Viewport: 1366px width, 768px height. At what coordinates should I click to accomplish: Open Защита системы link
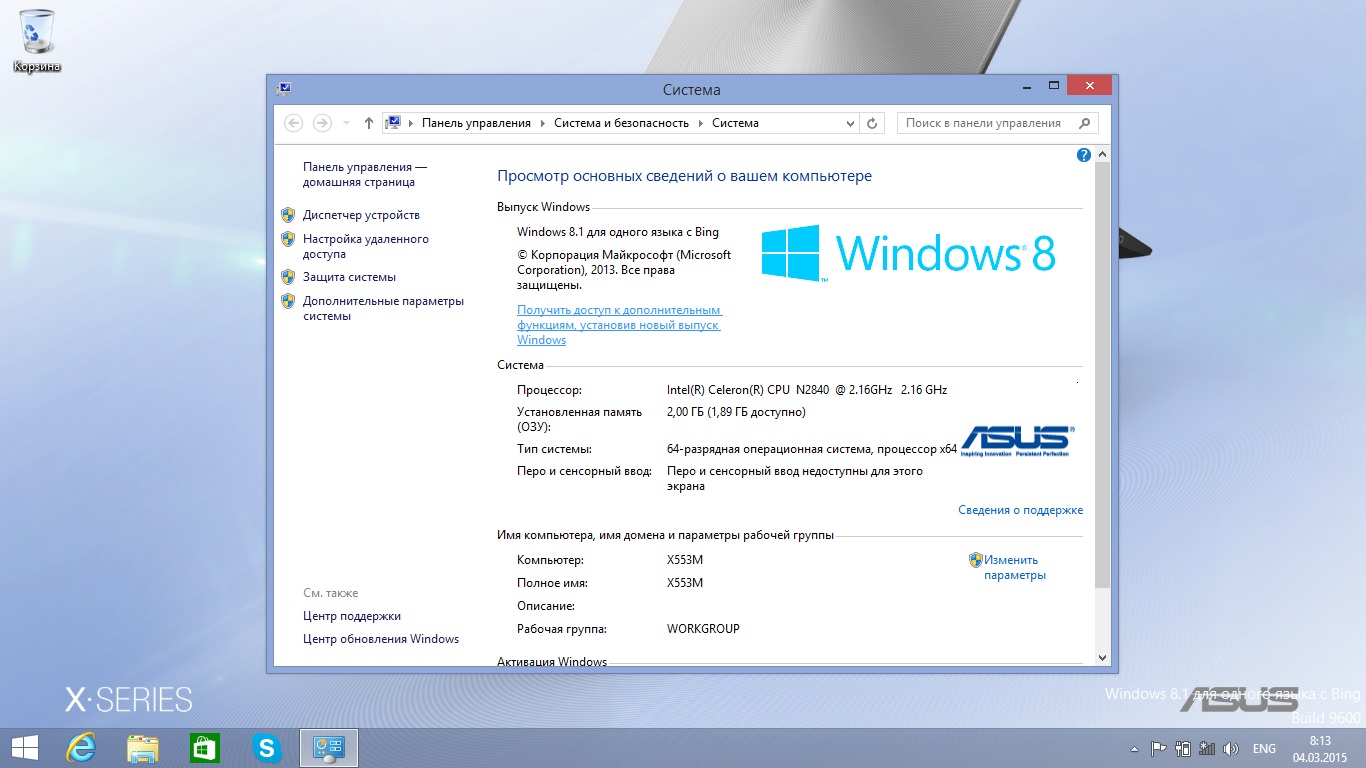pyautogui.click(x=349, y=277)
